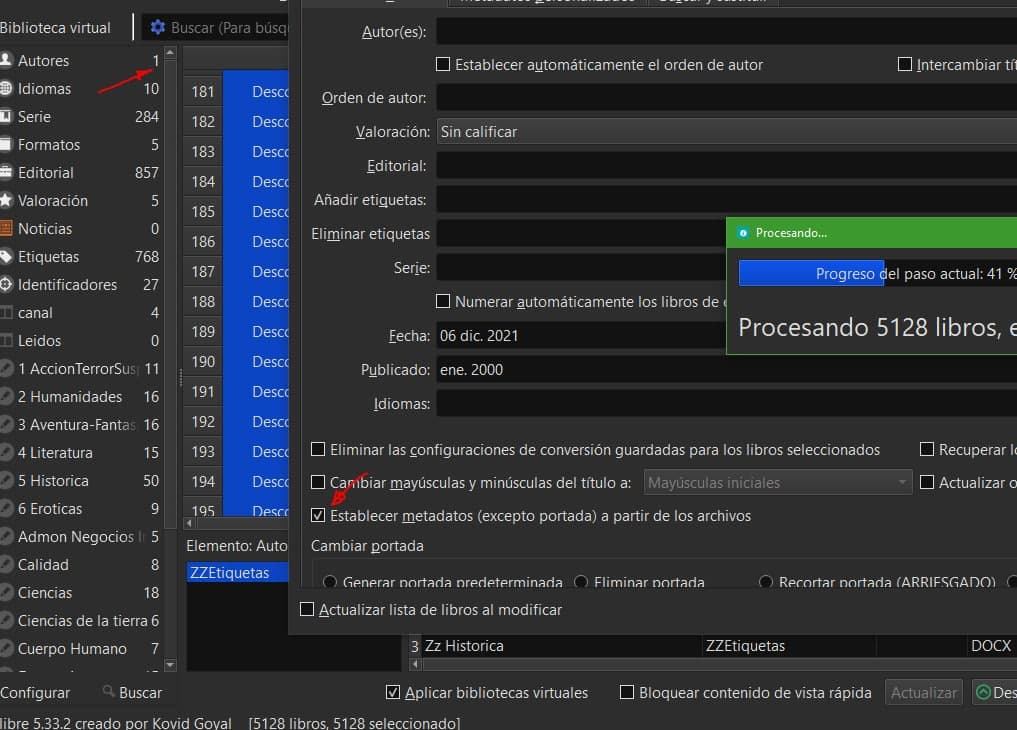The width and height of the screenshot is (1017, 730).
Task: Enable Numerar automáticamente los libros checkbox
Action: 443,301
